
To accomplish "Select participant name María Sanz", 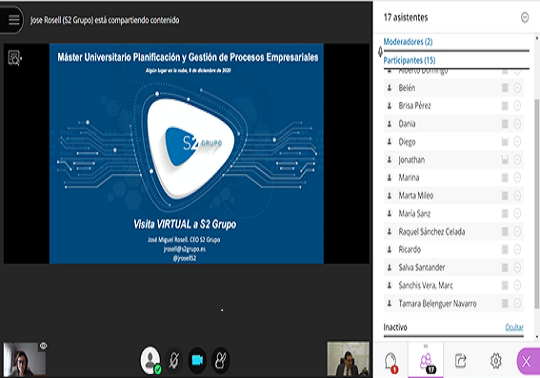I will [415, 213].
